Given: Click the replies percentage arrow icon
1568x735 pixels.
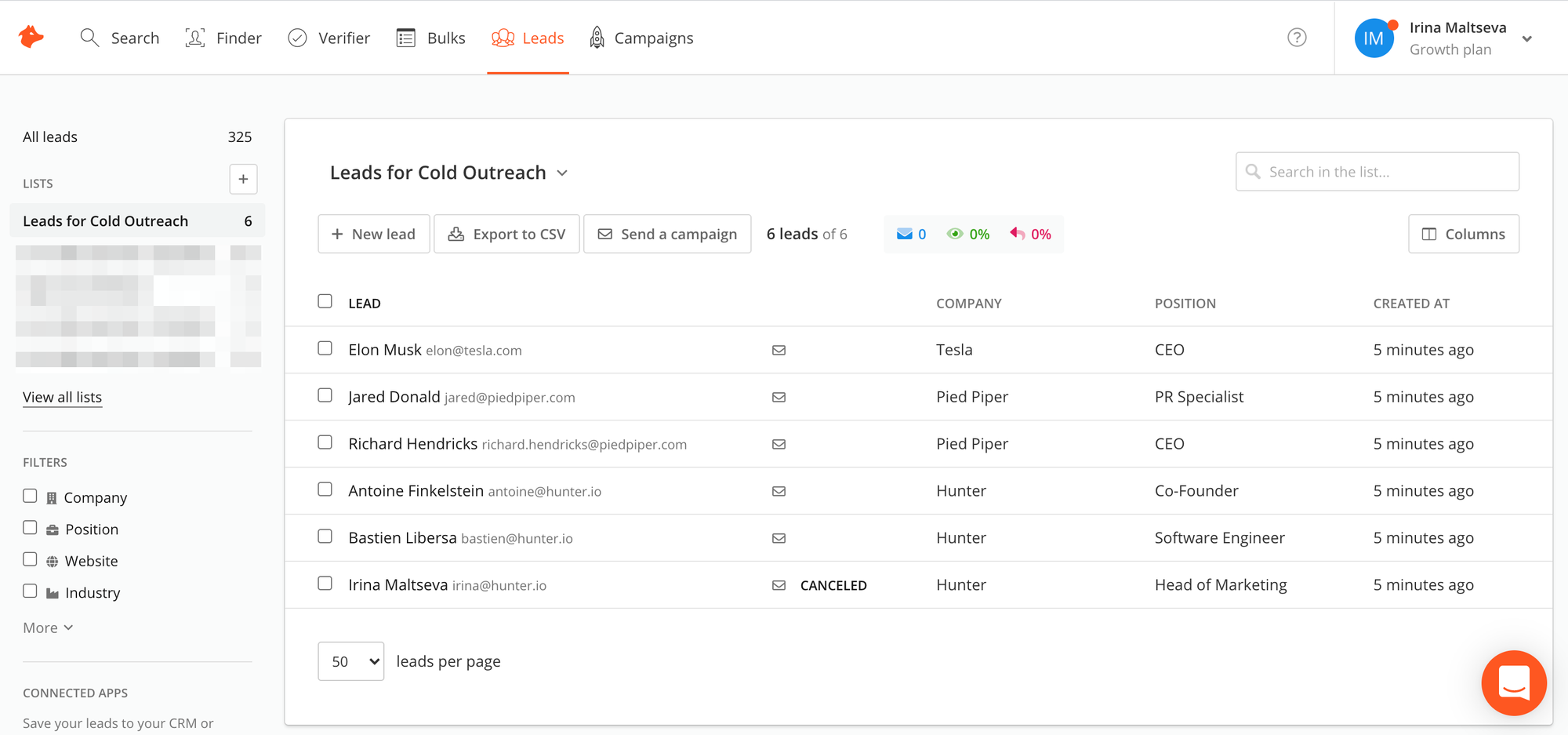Looking at the screenshot, I should [1018, 234].
